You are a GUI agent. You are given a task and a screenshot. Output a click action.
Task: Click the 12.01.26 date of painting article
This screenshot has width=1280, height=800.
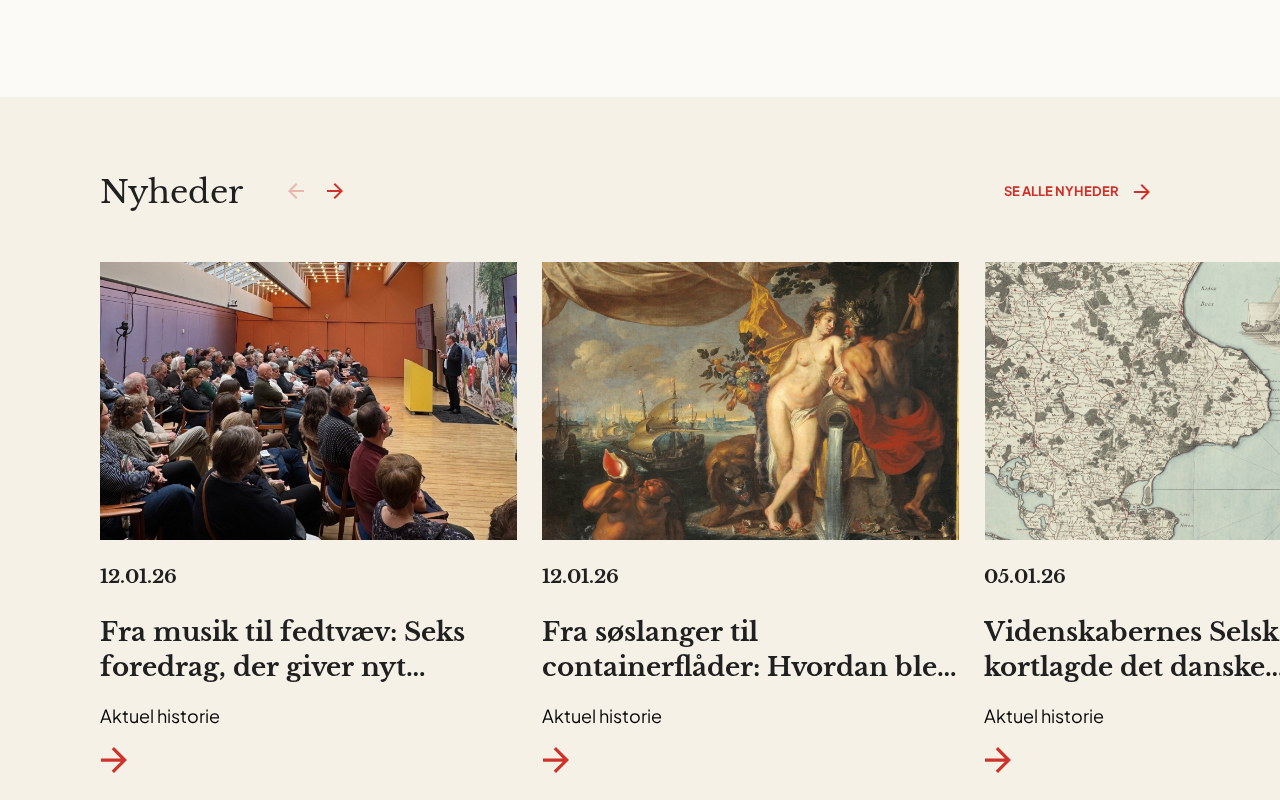580,577
